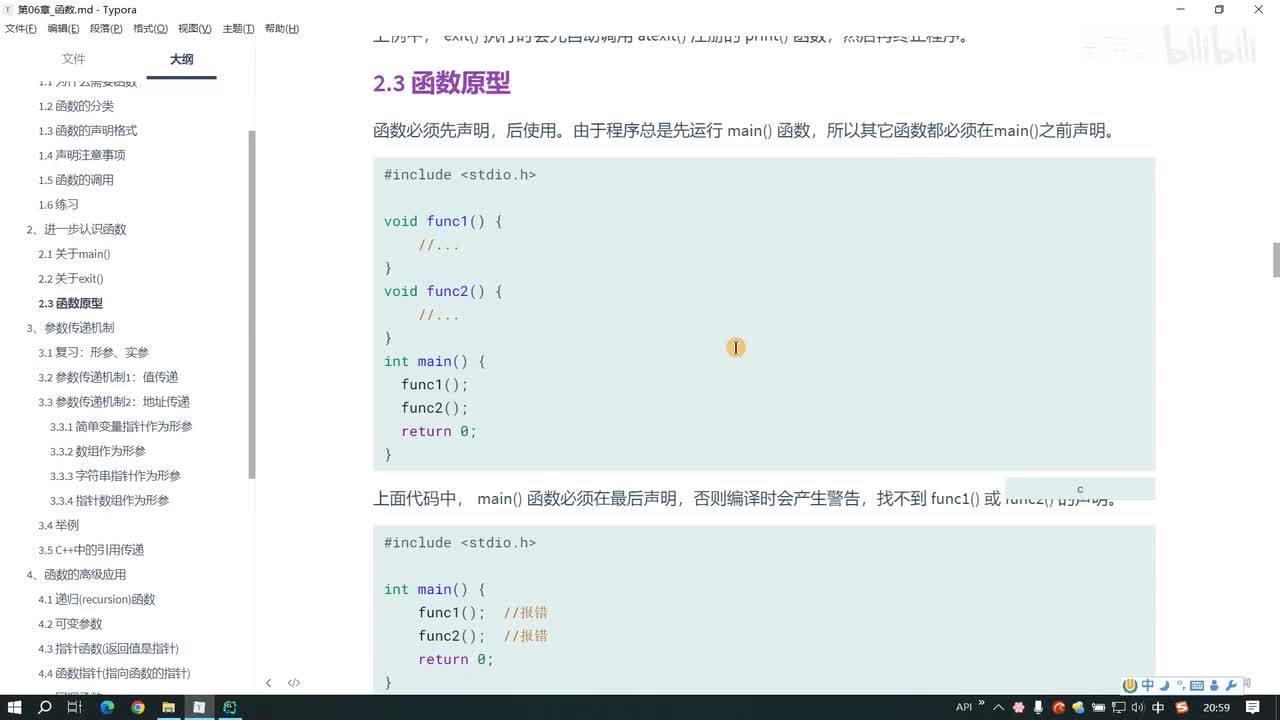Click the microphone tray icon
The height and width of the screenshot is (720, 1280).
1038,708
